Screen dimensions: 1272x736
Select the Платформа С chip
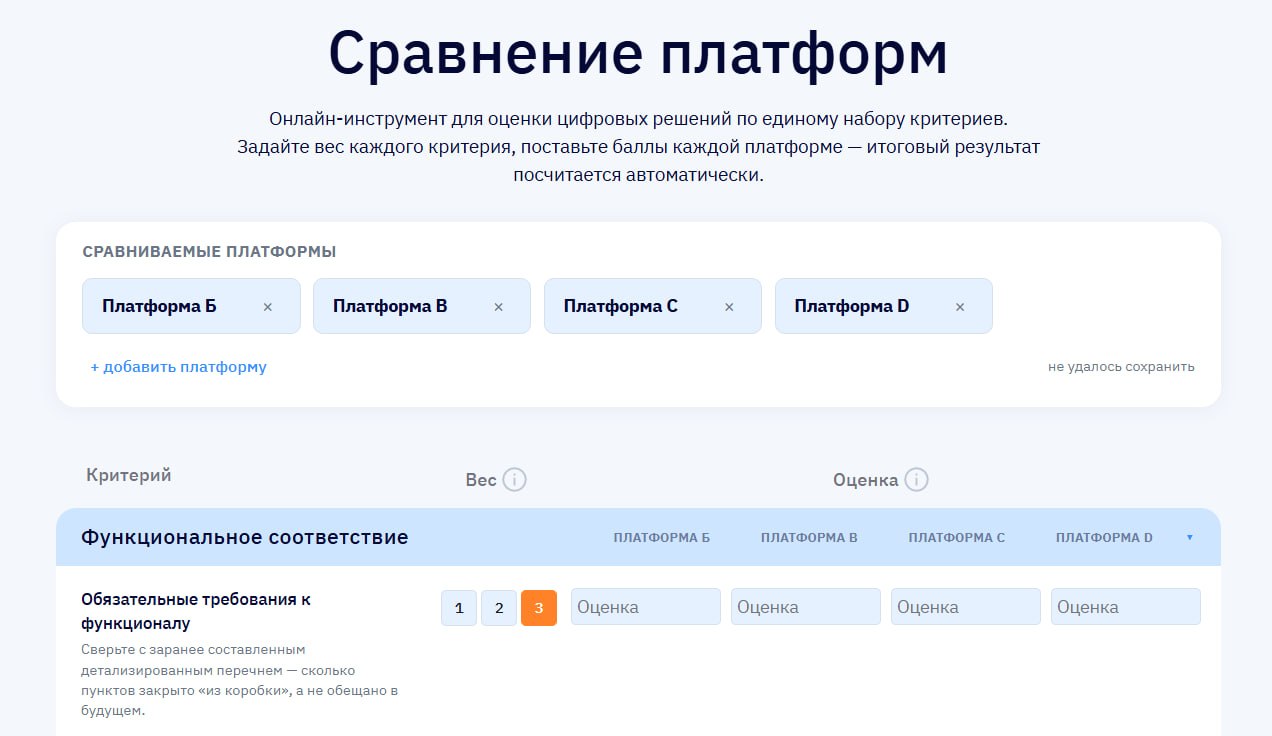click(x=653, y=306)
